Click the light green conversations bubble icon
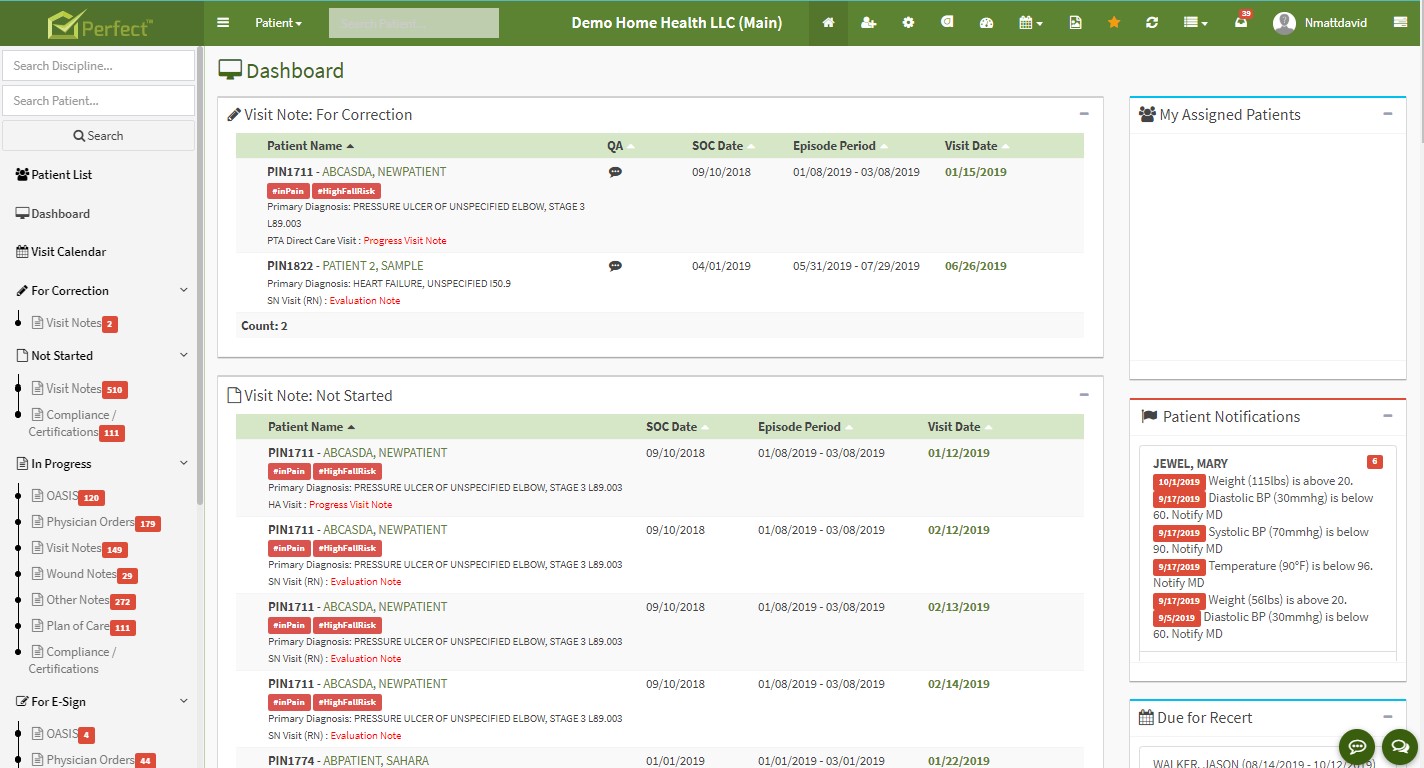 1399,746
